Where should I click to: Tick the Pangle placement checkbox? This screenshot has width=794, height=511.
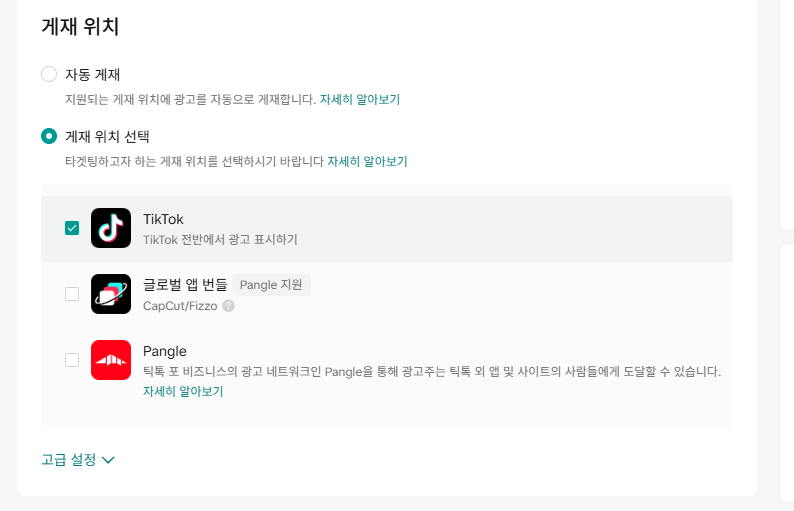(72, 360)
